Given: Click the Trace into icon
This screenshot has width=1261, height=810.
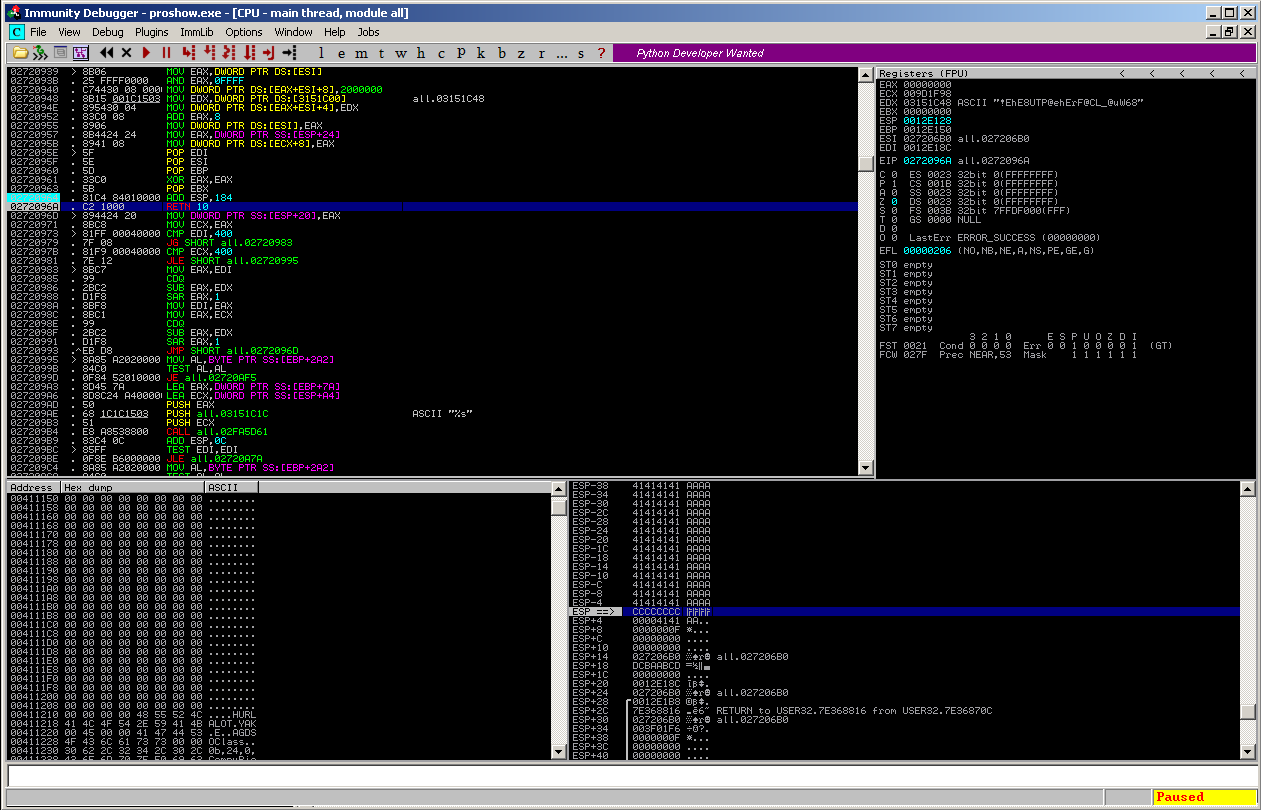Looking at the screenshot, I should [229, 53].
